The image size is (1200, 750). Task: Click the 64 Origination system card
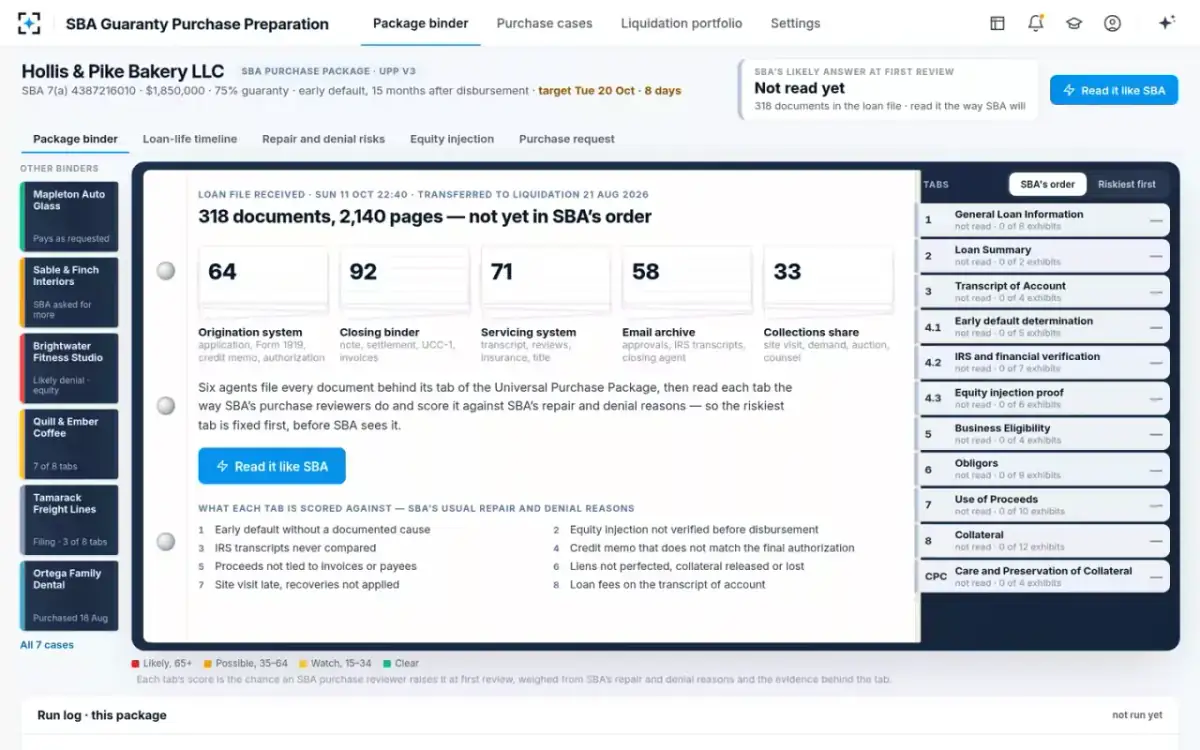pyautogui.click(x=263, y=306)
